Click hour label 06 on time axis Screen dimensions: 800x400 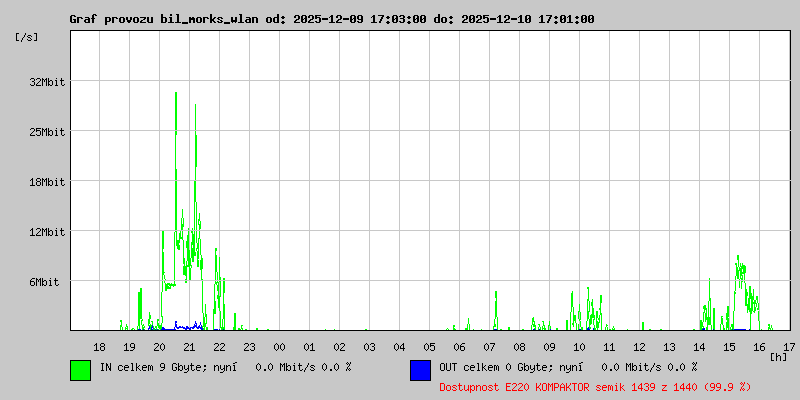(x=460, y=347)
